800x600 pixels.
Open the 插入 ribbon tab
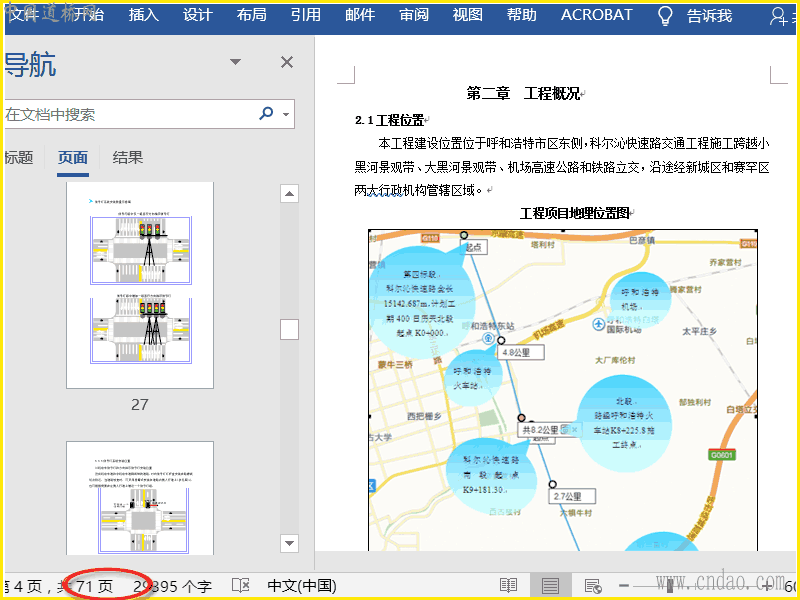tap(144, 15)
